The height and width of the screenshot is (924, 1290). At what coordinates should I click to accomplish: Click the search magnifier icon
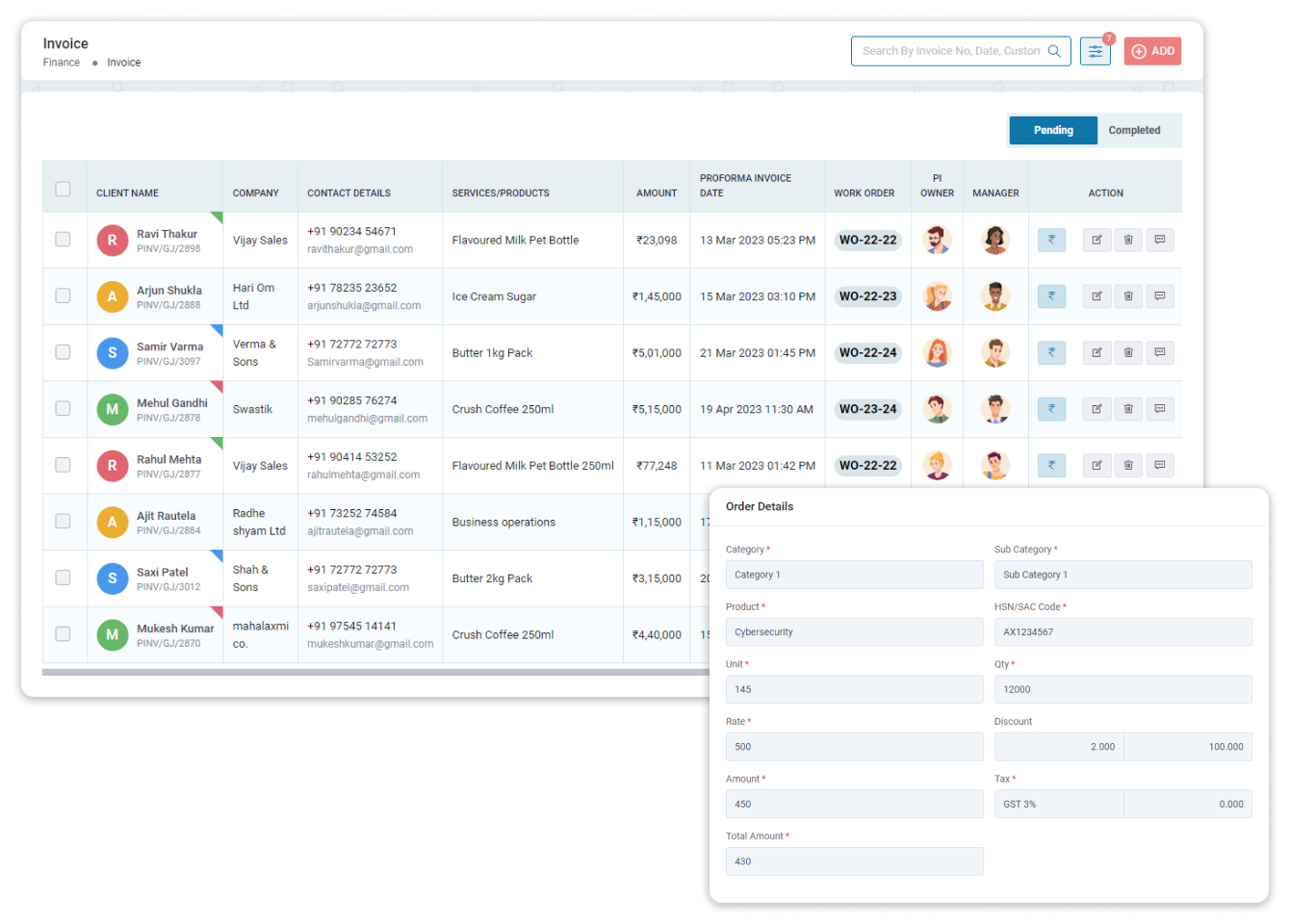pyautogui.click(x=1055, y=50)
